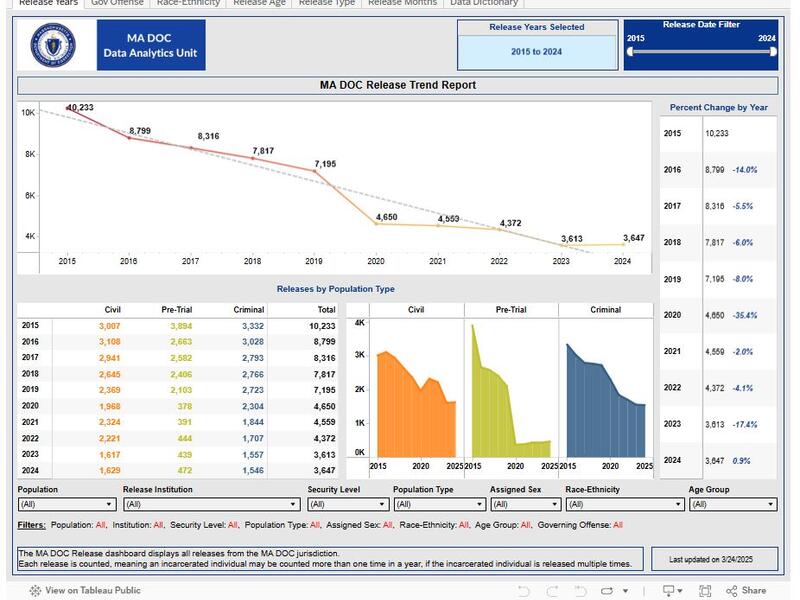Switch to the Gov Offense tab

(117, 3)
